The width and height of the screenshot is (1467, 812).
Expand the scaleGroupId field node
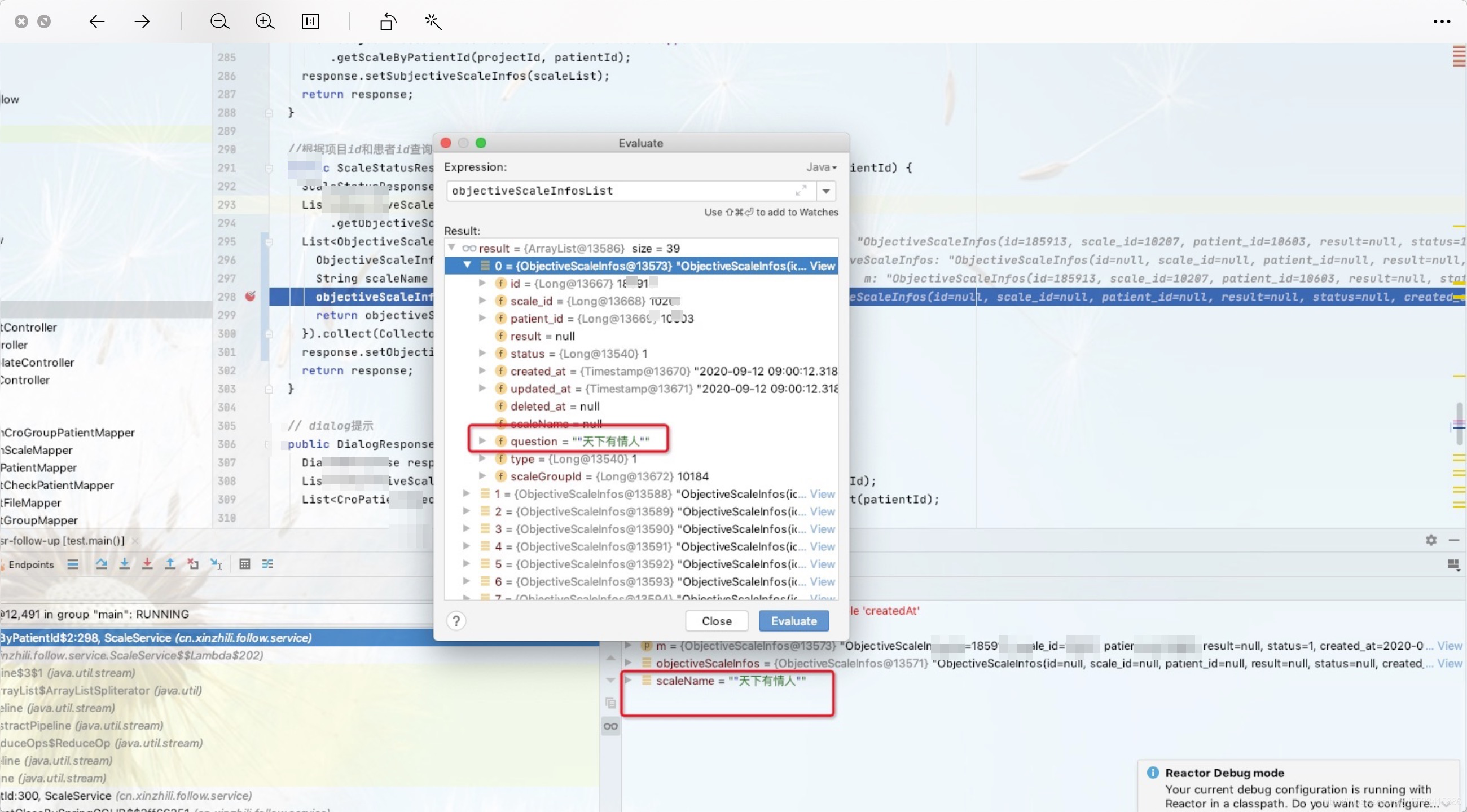pos(482,476)
